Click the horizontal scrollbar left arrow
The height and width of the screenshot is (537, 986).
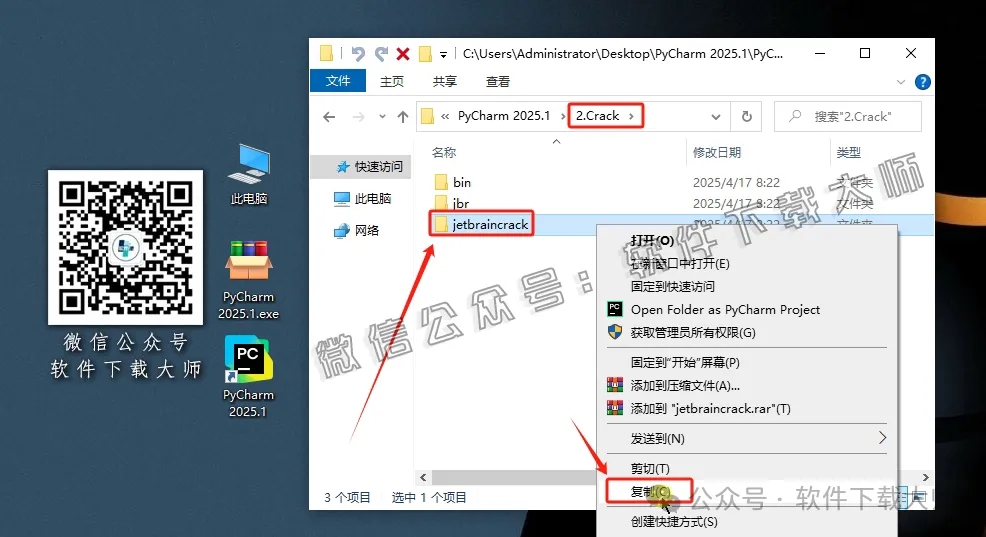tap(423, 477)
